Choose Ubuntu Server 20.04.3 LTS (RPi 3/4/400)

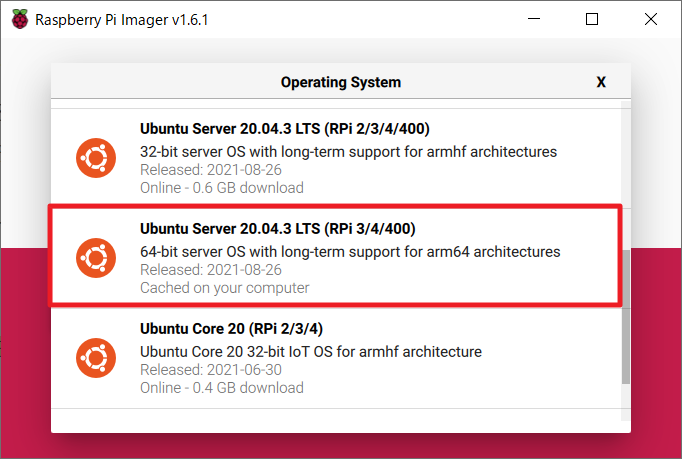[x=277, y=228]
